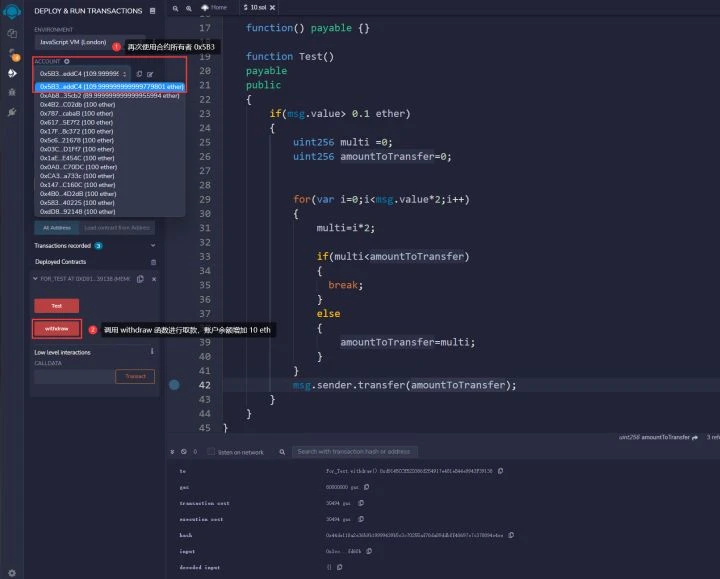Open the Solidity compiler sidebar icon
Viewport: 720px width, 579px height.
pos(13,54)
